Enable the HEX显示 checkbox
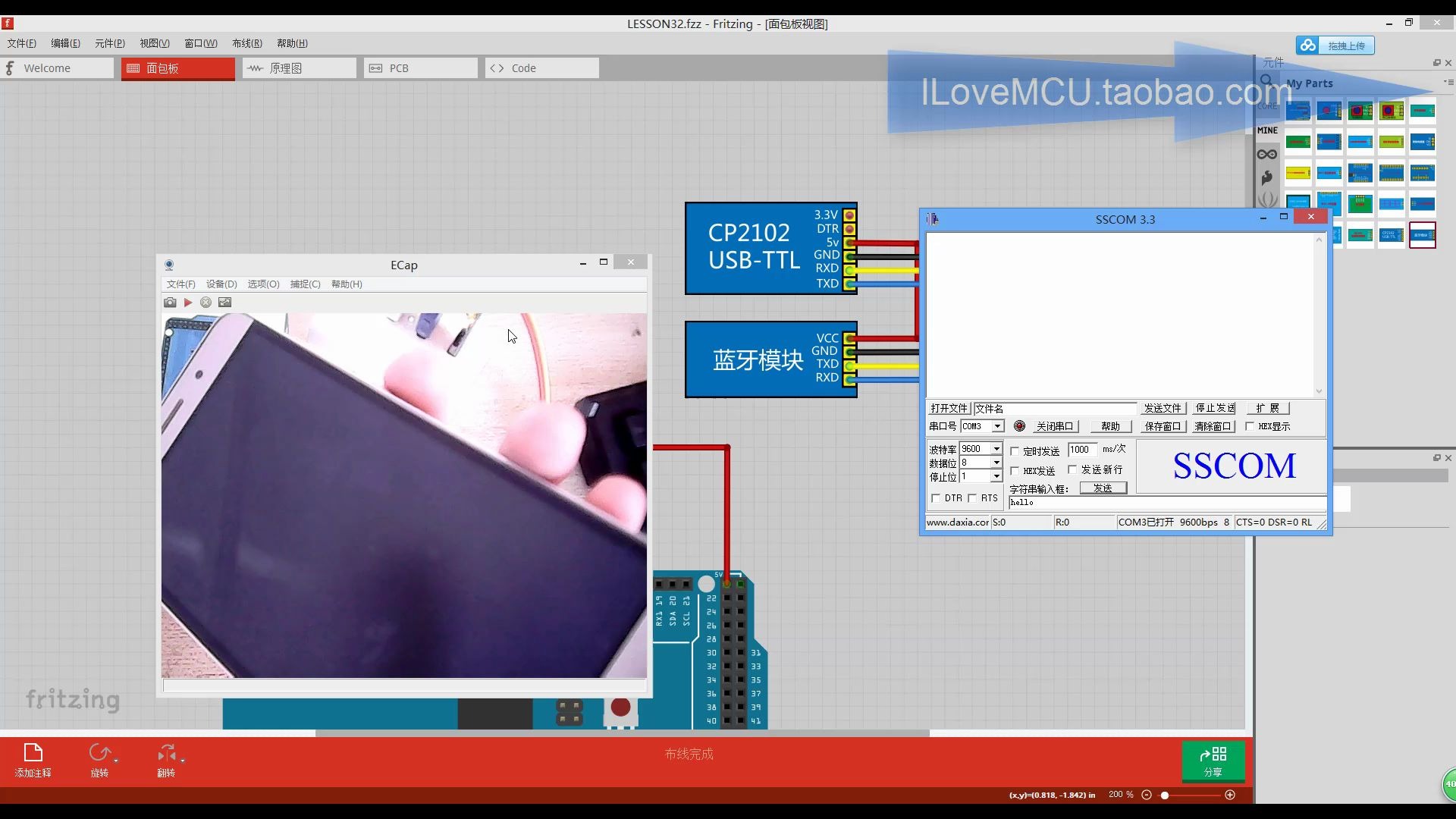Screen dimensions: 1456x819 1250,426
